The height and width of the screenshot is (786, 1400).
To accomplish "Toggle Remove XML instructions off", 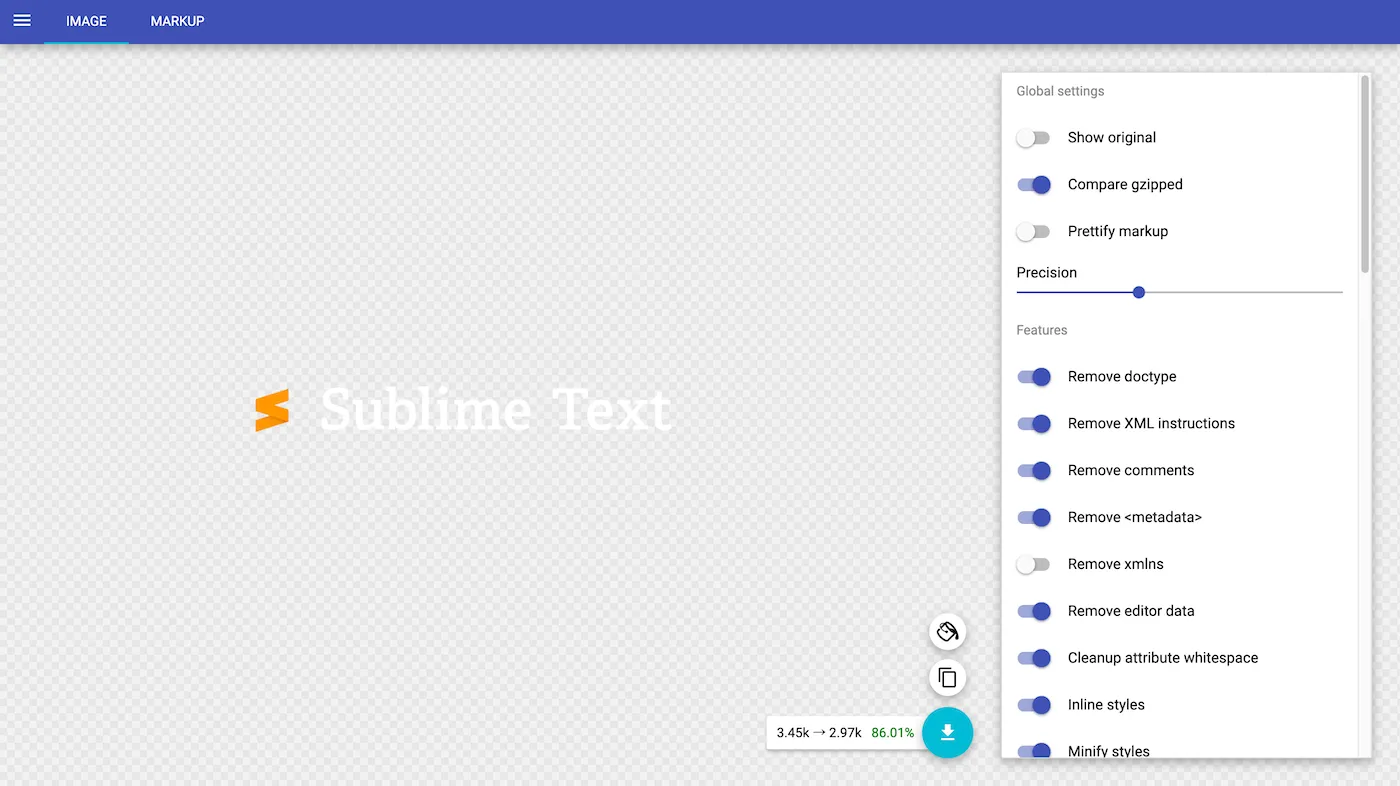I will [x=1033, y=424].
